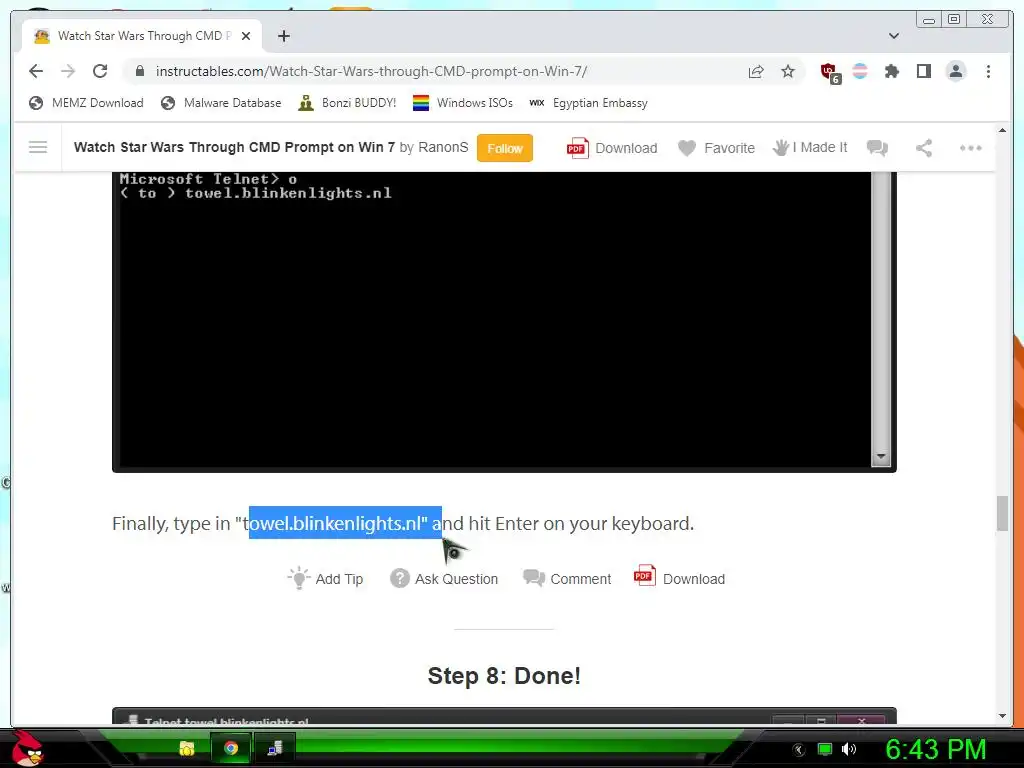Follow the author with the orange button

pos(505,148)
